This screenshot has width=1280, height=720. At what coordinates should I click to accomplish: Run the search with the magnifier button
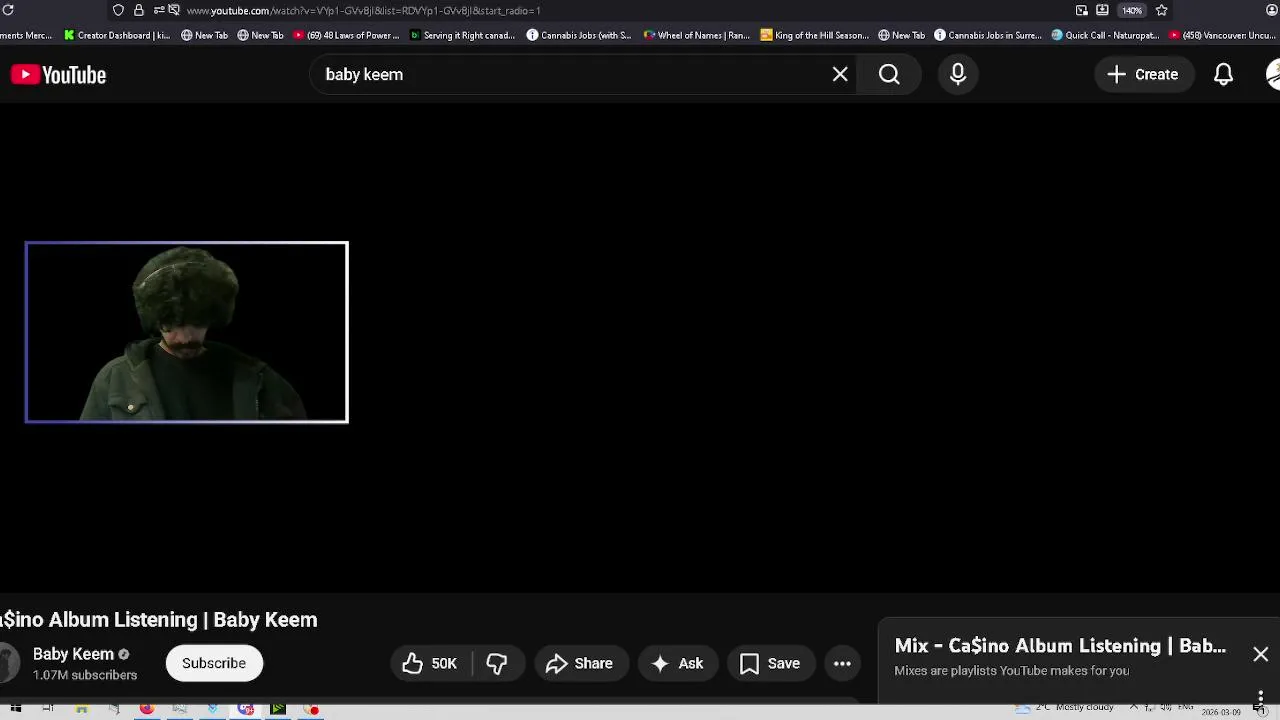[x=889, y=74]
